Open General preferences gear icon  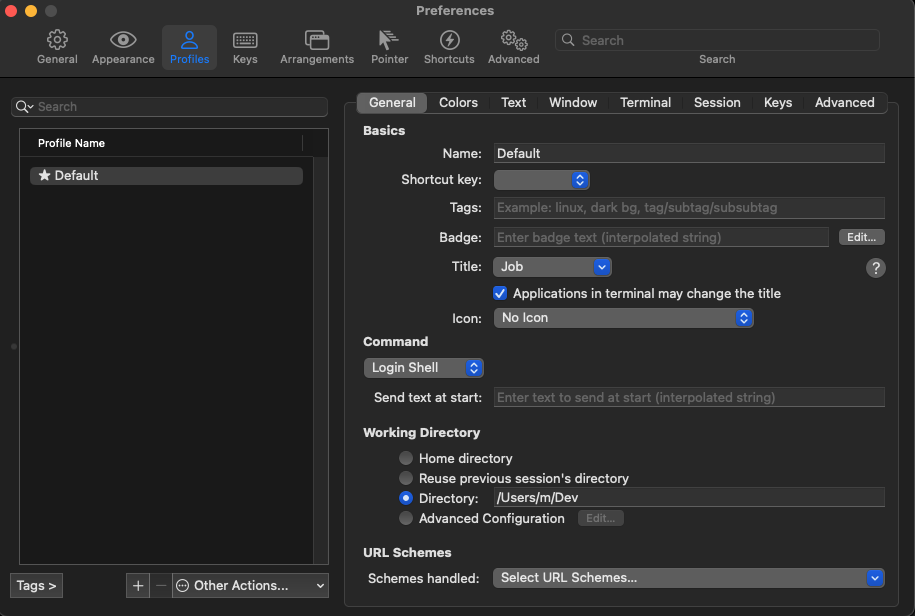(x=57, y=40)
